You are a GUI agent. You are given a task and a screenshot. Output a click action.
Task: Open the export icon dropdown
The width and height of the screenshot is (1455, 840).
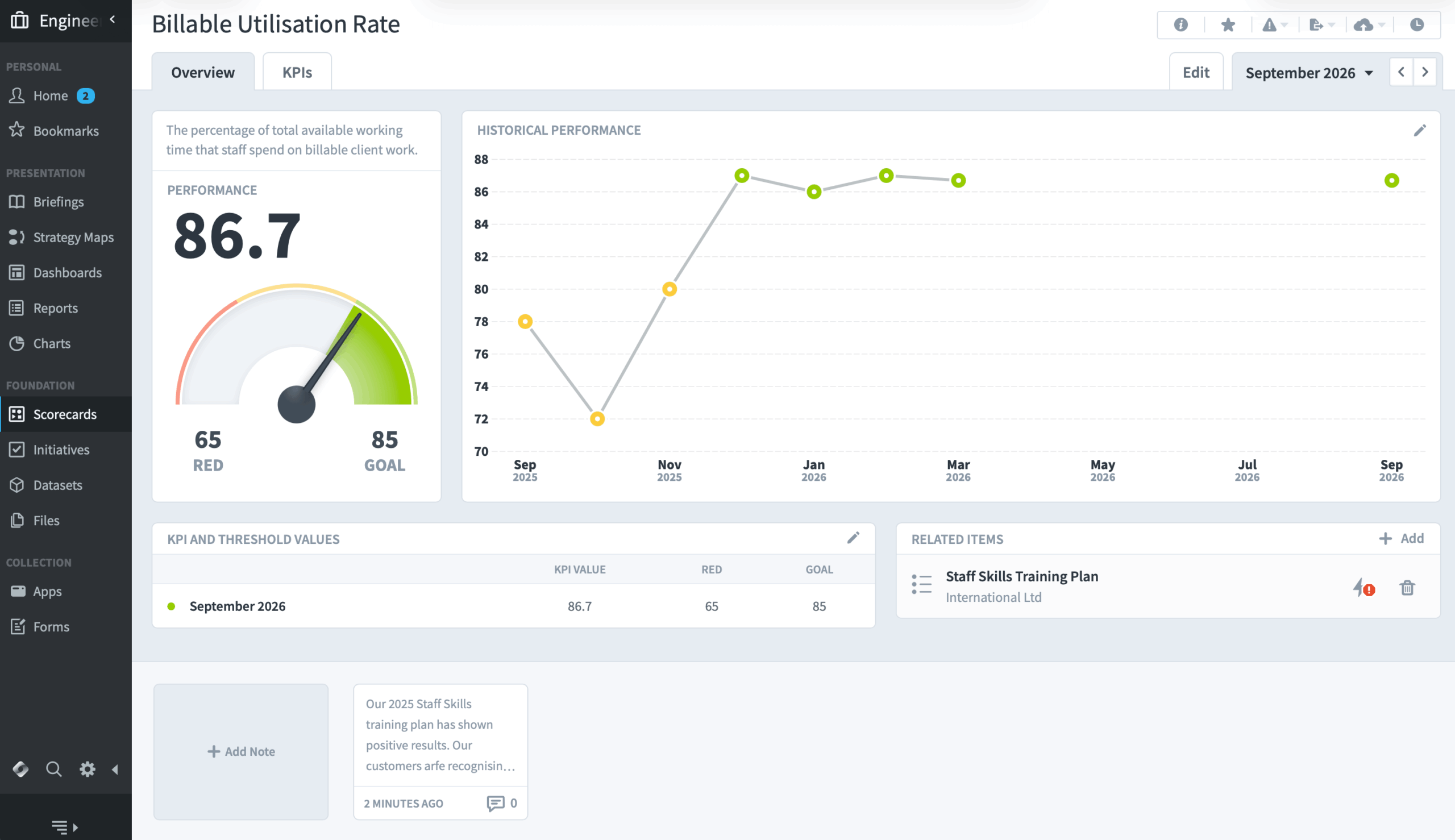[1321, 25]
